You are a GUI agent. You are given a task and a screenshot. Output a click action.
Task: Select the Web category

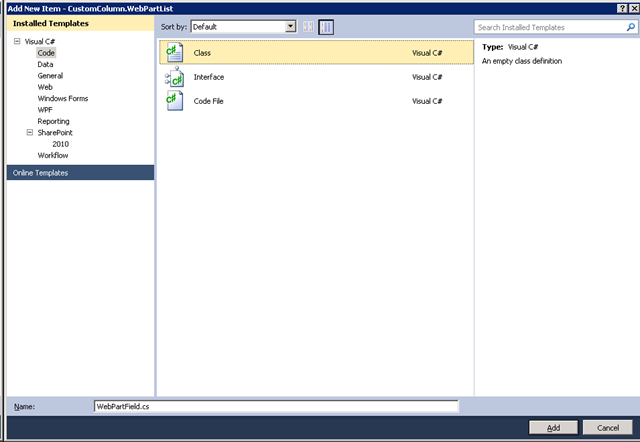45,87
